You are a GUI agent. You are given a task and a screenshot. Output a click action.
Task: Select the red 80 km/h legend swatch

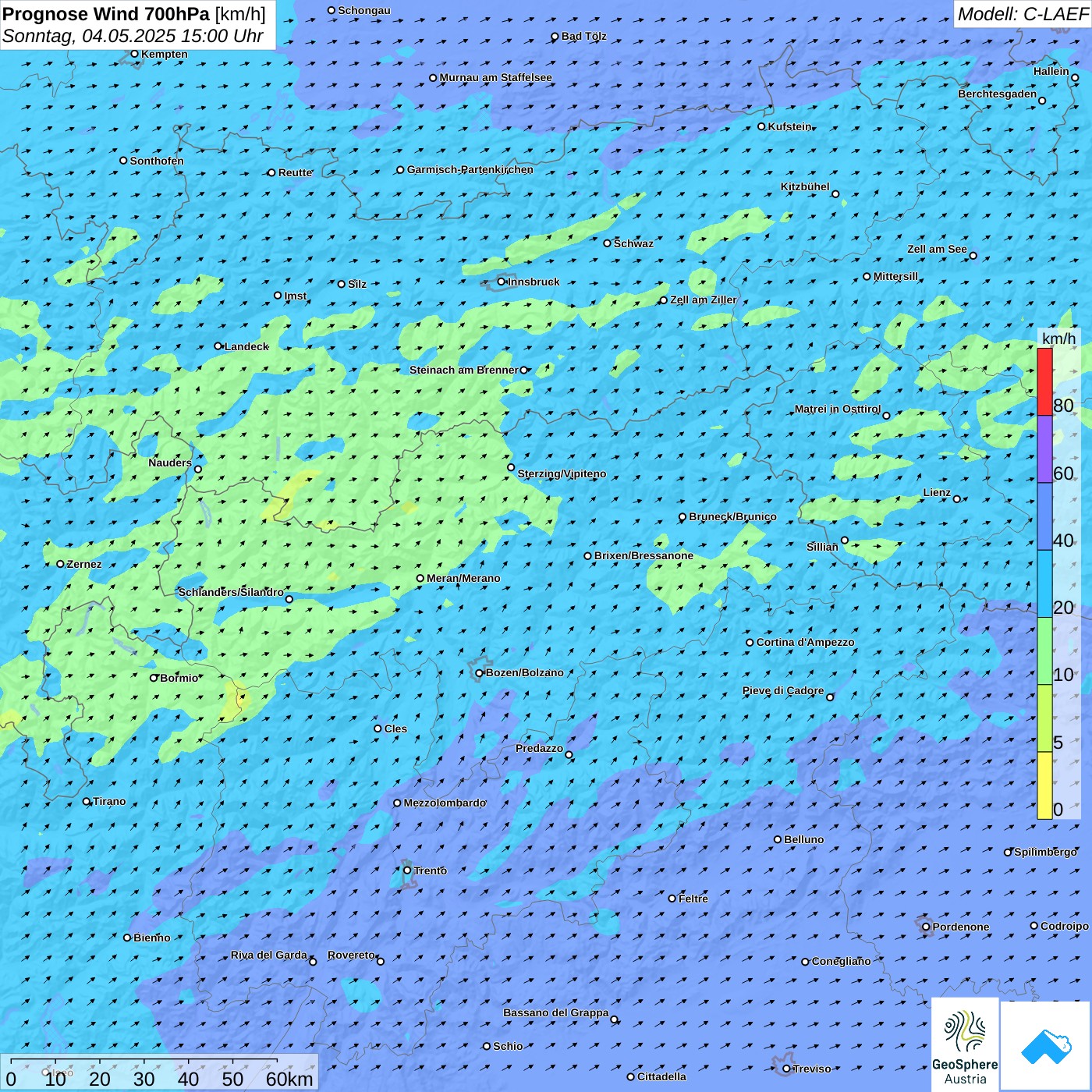(1044, 381)
